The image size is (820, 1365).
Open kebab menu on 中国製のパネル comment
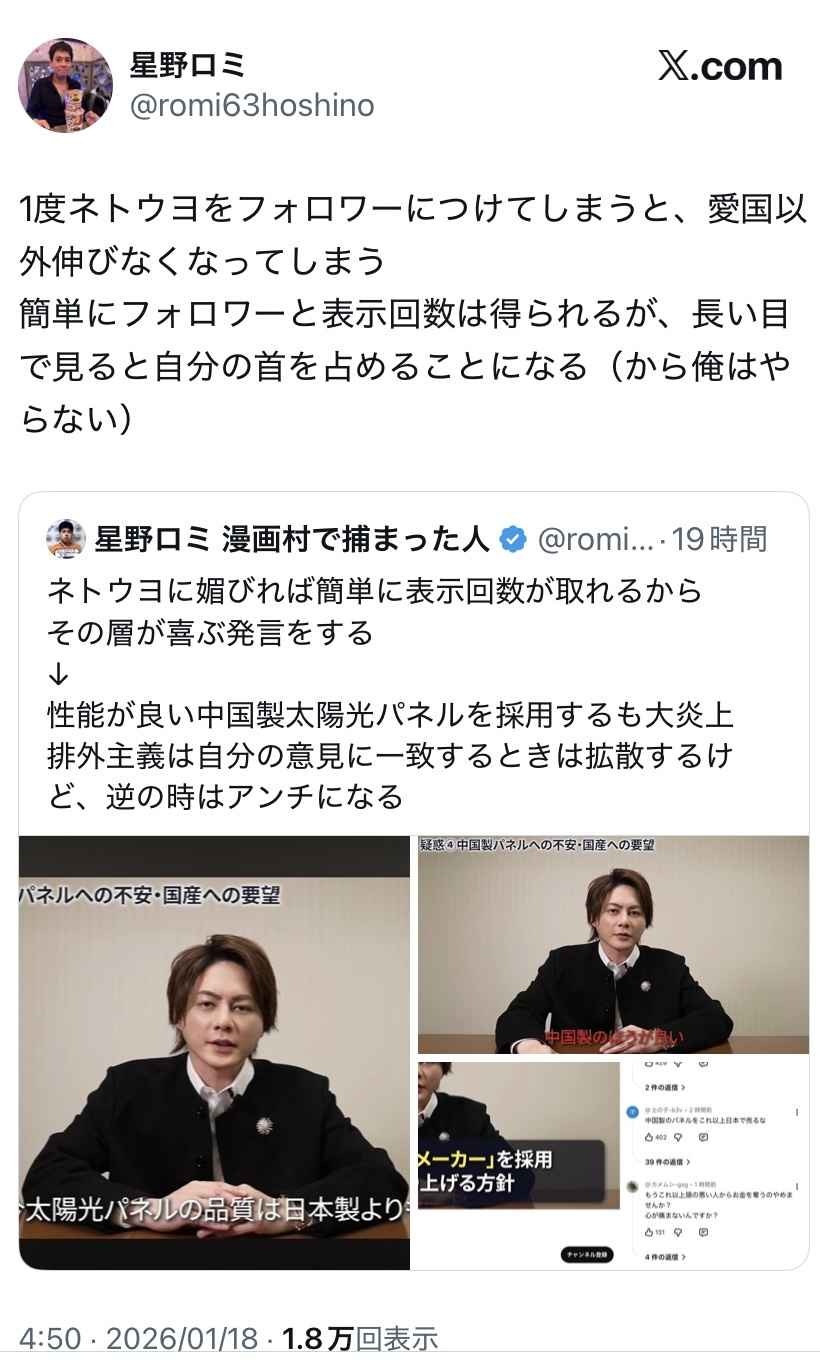point(797,1112)
